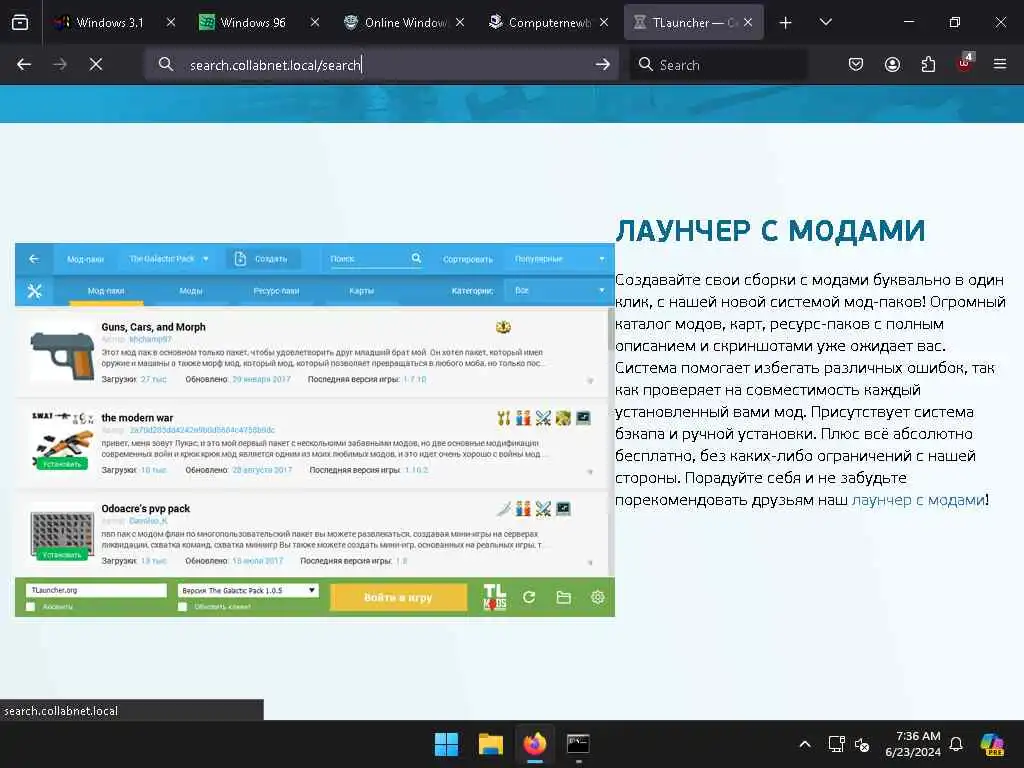The image size is (1024, 768).
Task: Open the Windows Start menu
Action: [447, 744]
